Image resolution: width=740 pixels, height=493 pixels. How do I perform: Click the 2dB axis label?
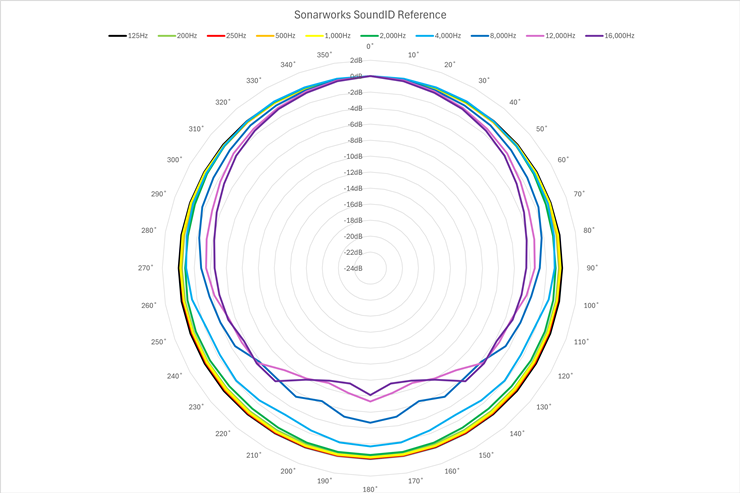click(x=356, y=60)
